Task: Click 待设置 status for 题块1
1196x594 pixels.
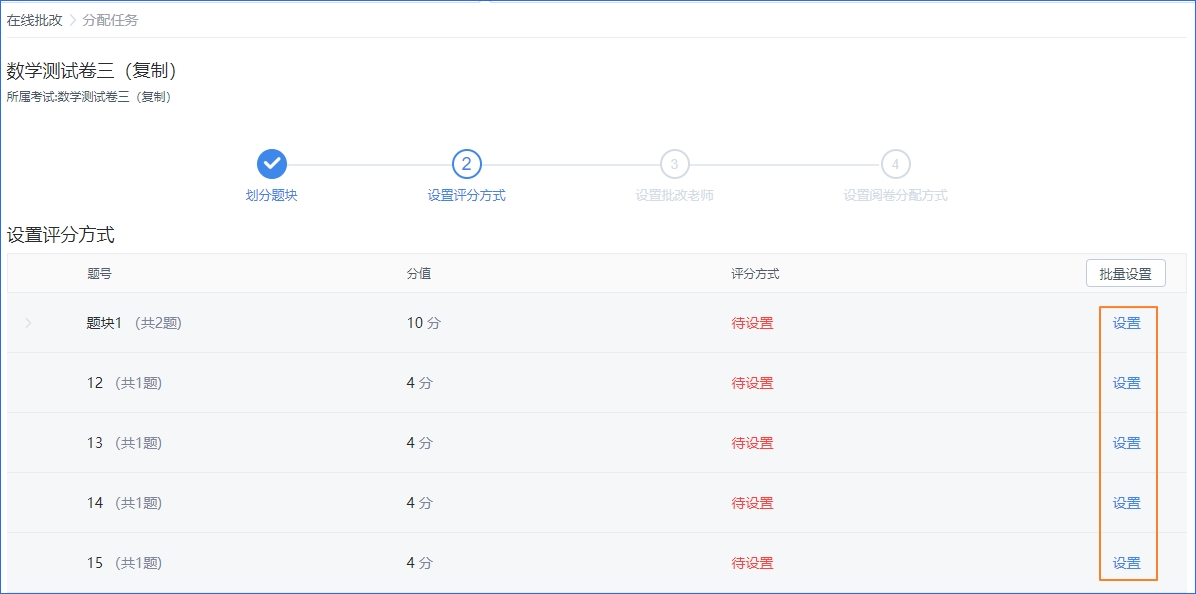Action: click(752, 323)
